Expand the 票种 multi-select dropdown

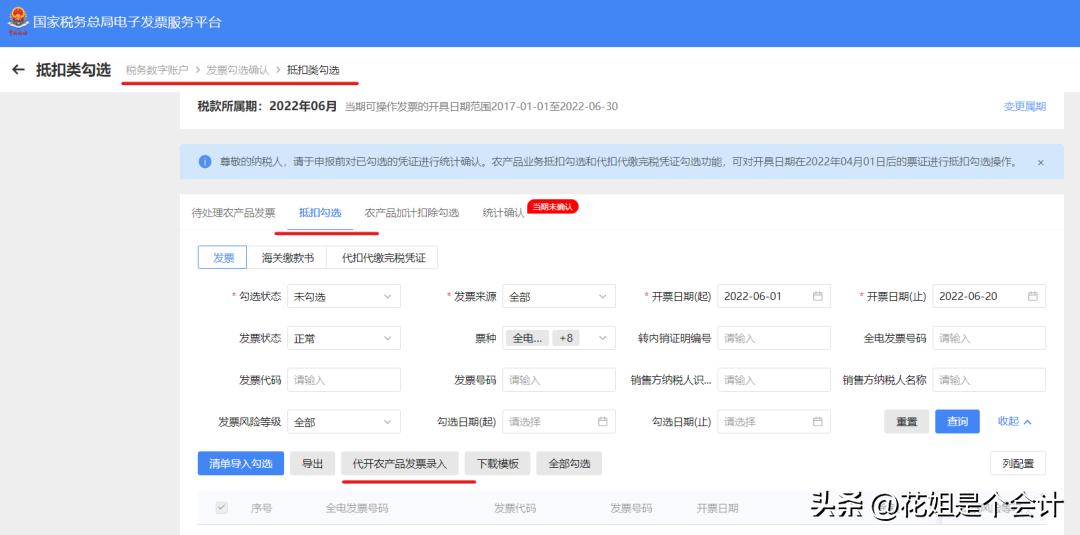pyautogui.click(x=559, y=338)
